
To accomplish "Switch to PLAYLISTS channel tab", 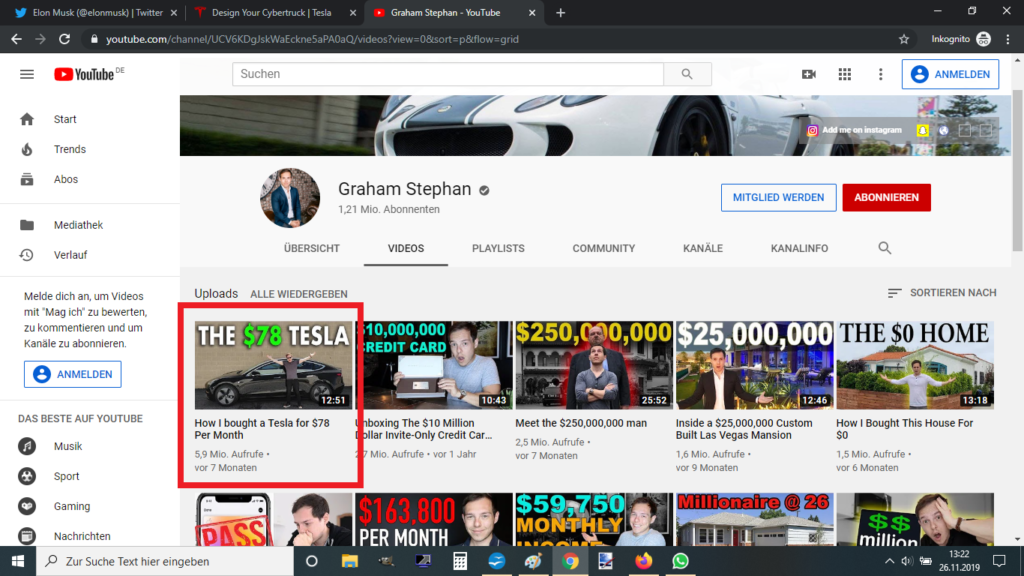I will point(498,249).
